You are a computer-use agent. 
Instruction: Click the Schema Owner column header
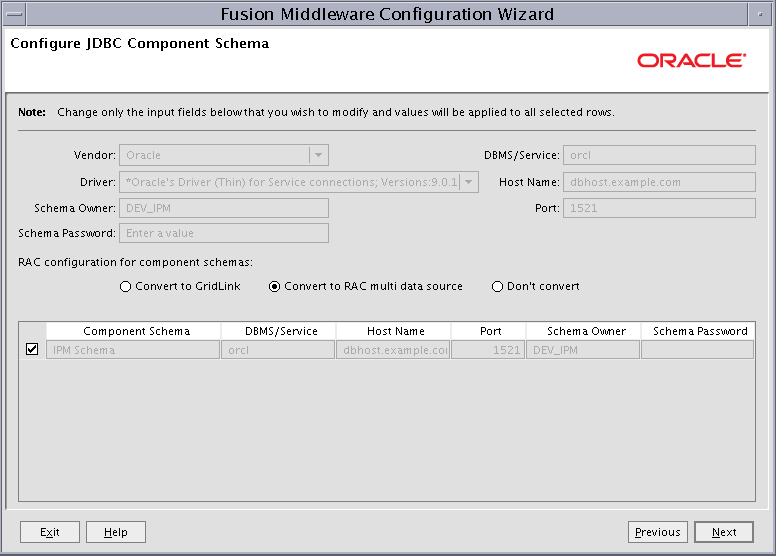click(x=584, y=331)
